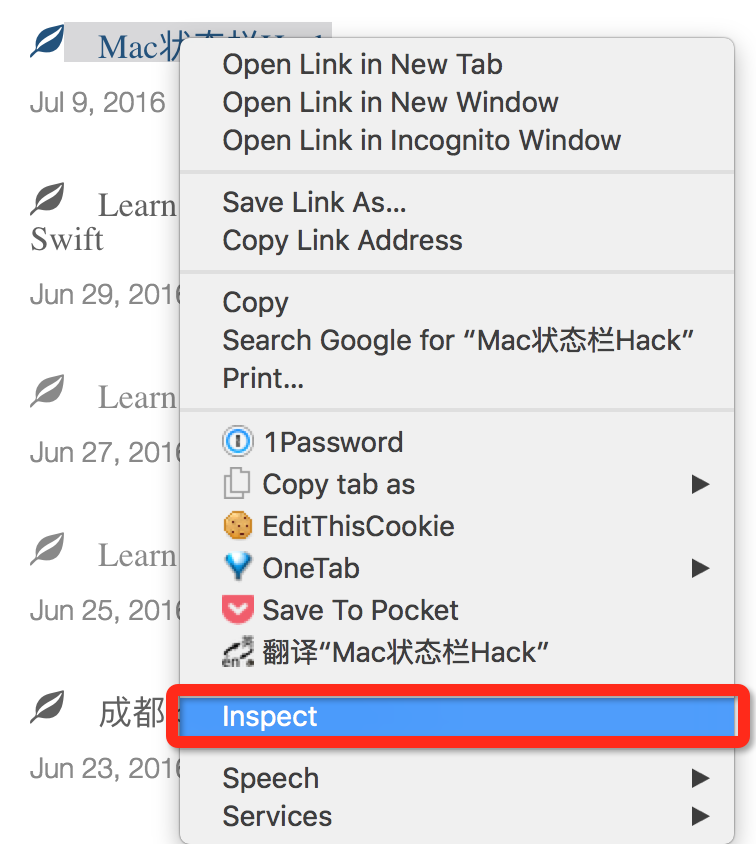The height and width of the screenshot is (844, 756).
Task: Click the Save To Pocket icon
Action: pyautogui.click(x=237, y=609)
